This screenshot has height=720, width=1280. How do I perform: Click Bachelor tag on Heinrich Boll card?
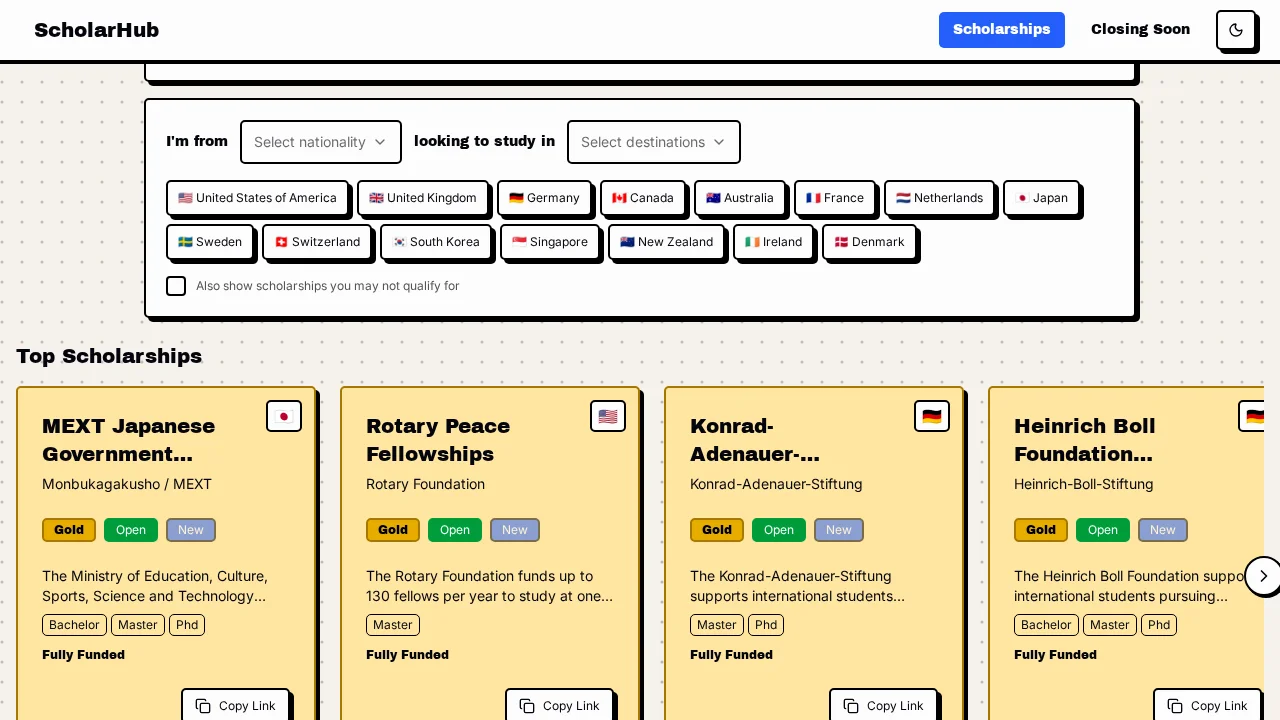click(x=1046, y=625)
